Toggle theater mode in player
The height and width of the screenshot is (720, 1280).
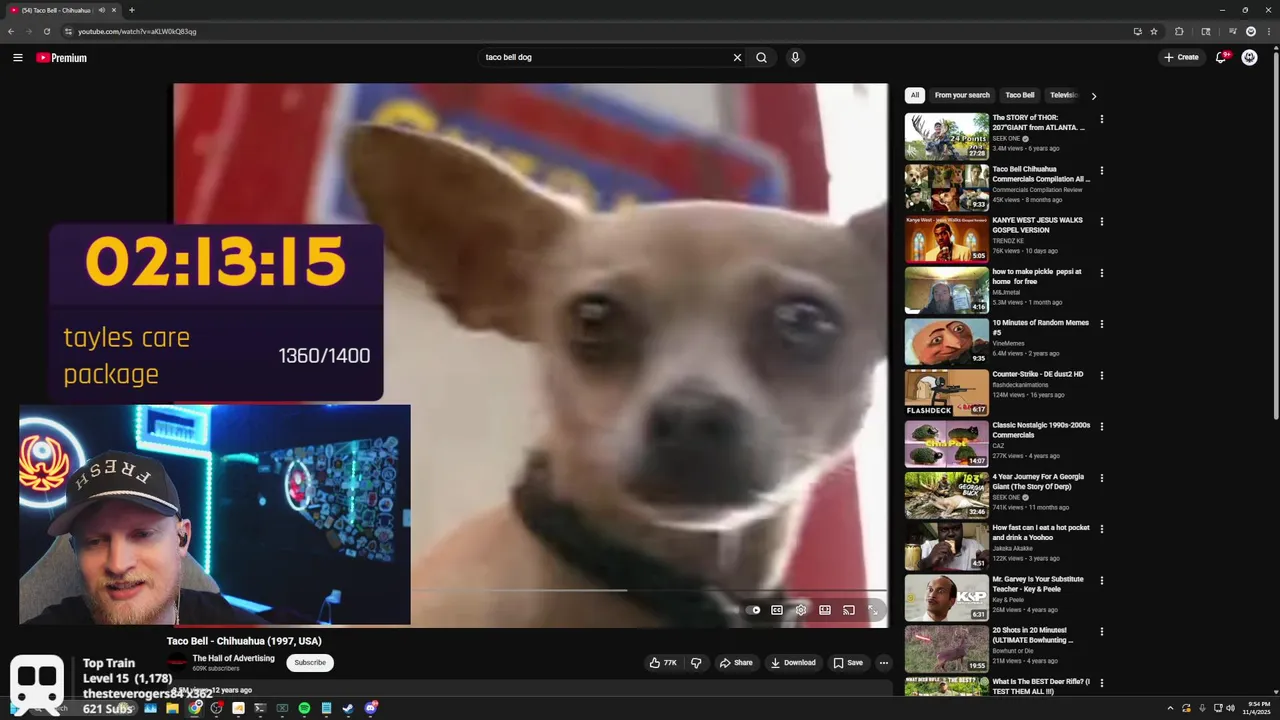[825, 610]
